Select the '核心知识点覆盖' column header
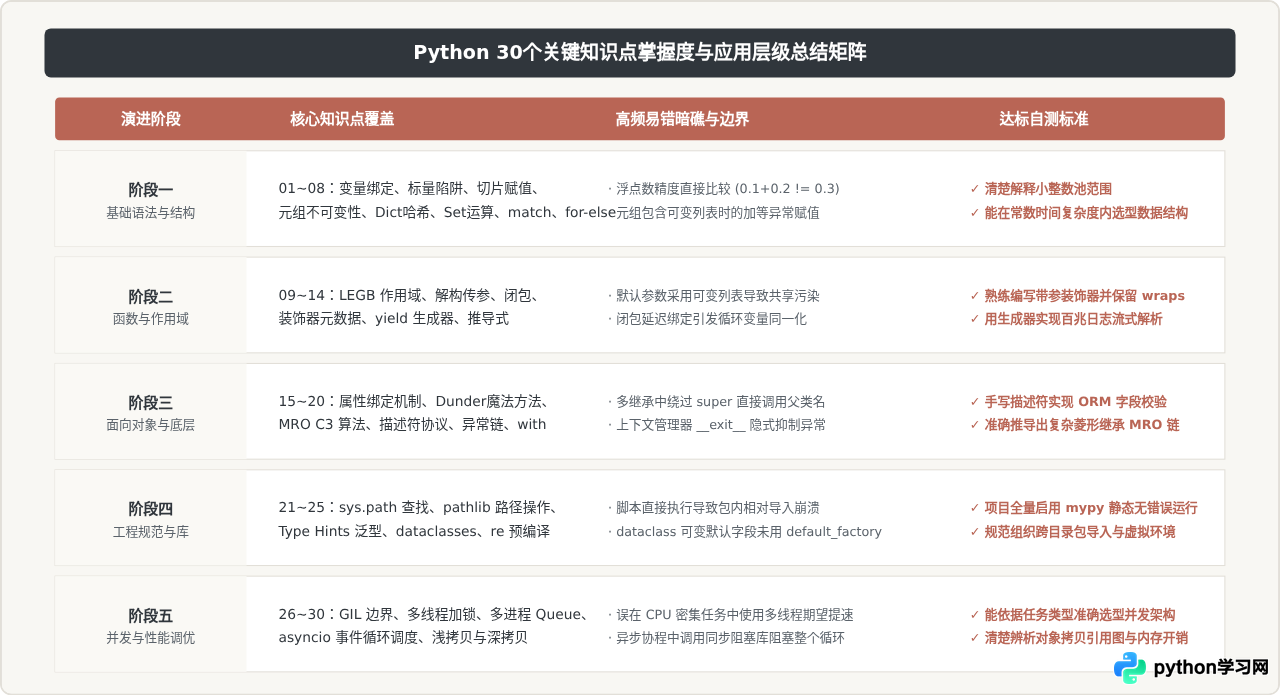This screenshot has height=696, width=1280. point(342,119)
